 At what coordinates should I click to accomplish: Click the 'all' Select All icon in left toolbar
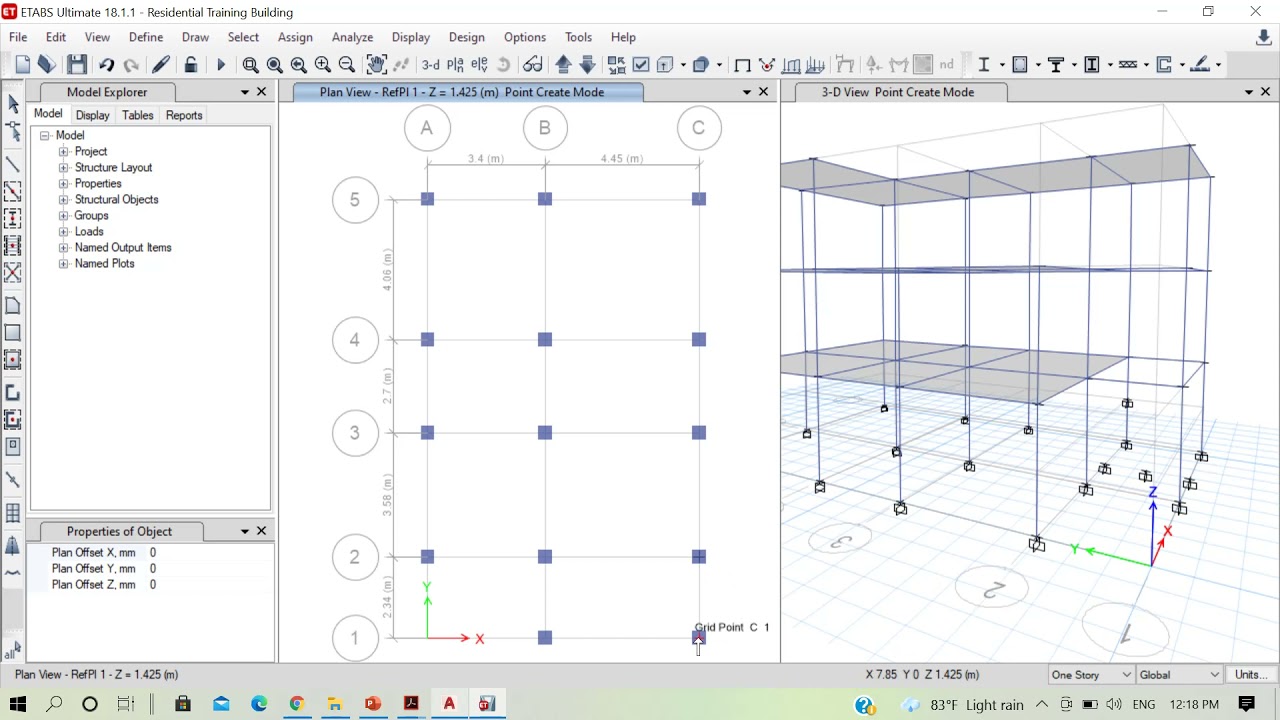(x=13, y=651)
